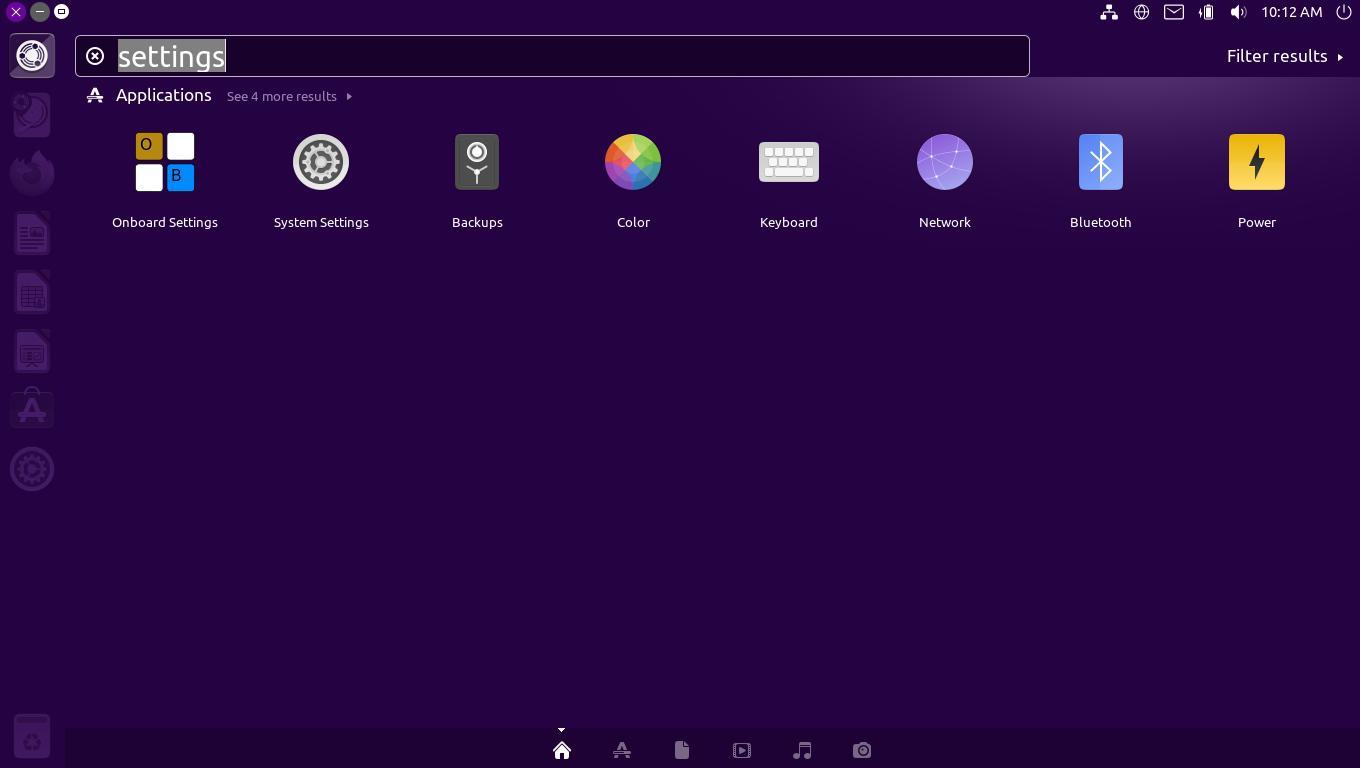Open Keyboard settings
This screenshot has width=1360, height=768.
point(789,163)
